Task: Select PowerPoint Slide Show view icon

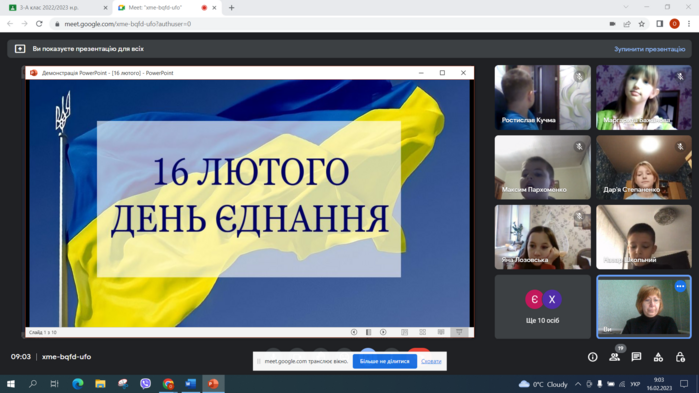Action: (459, 332)
